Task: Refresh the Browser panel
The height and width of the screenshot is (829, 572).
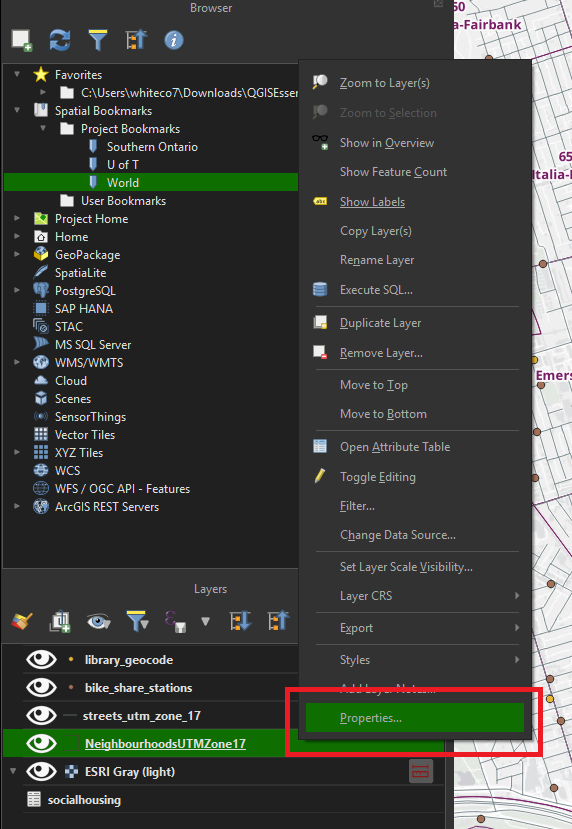Action: click(x=60, y=40)
